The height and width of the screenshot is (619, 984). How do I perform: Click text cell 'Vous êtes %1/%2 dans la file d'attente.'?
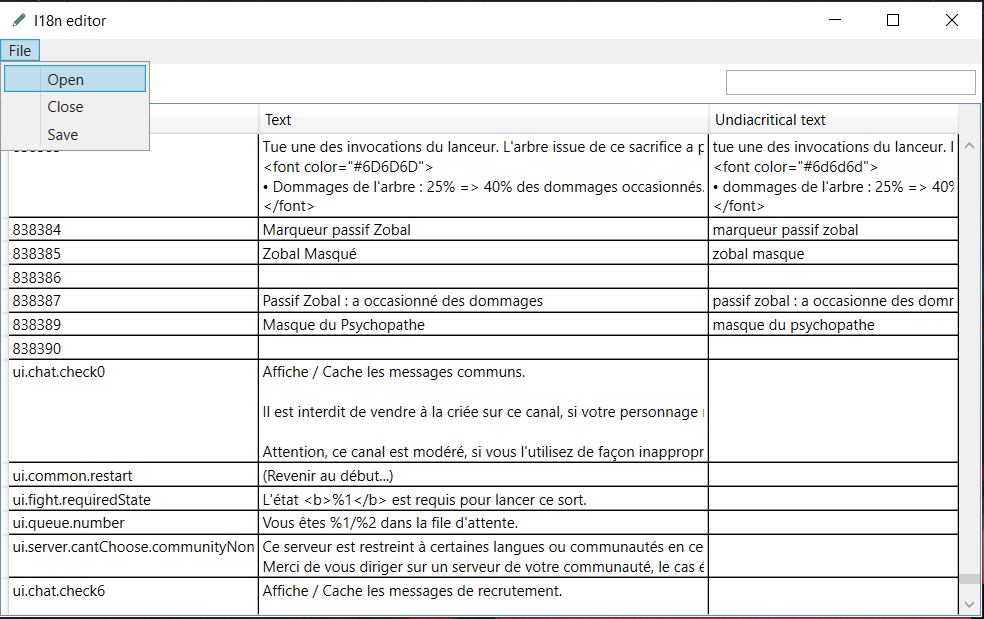point(483,523)
